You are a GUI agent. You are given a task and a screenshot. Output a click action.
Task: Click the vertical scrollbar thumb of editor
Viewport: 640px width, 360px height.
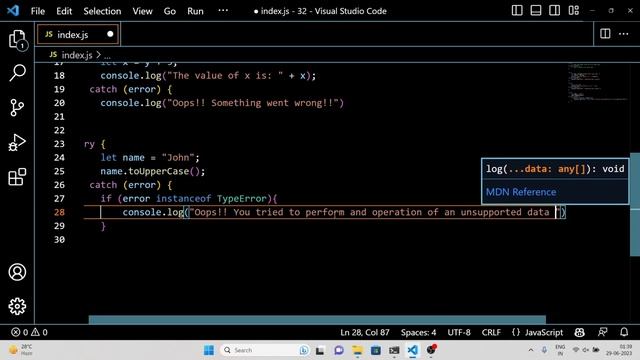[x=635, y=204]
